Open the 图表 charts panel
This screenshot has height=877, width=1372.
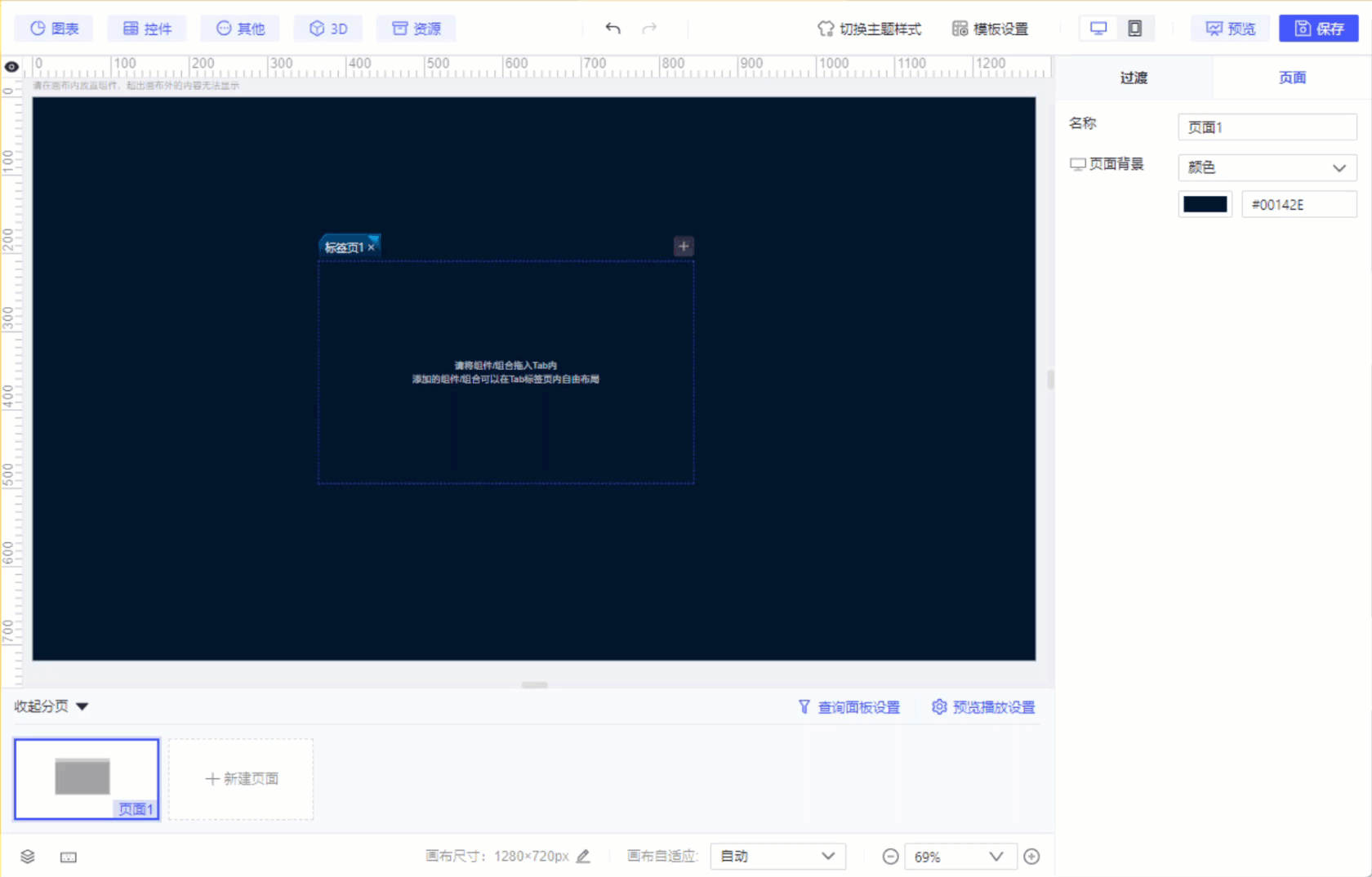(x=53, y=28)
